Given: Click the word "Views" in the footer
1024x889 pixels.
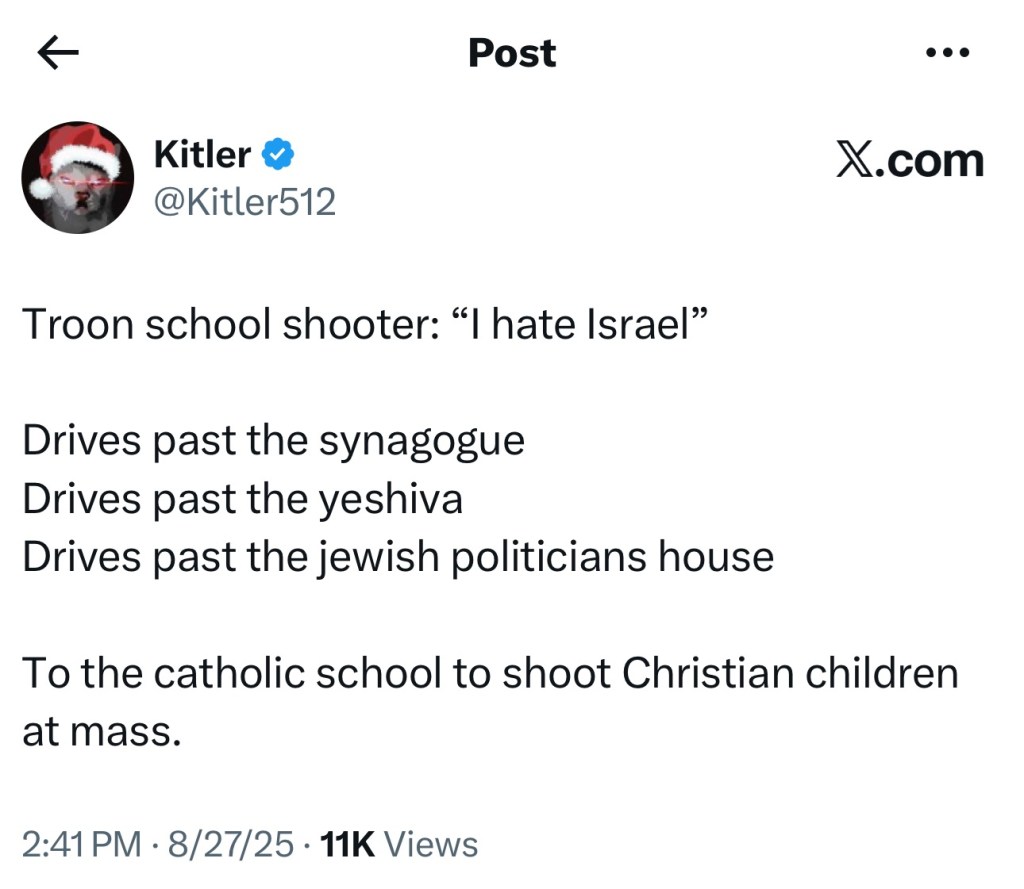Looking at the screenshot, I should (431, 845).
